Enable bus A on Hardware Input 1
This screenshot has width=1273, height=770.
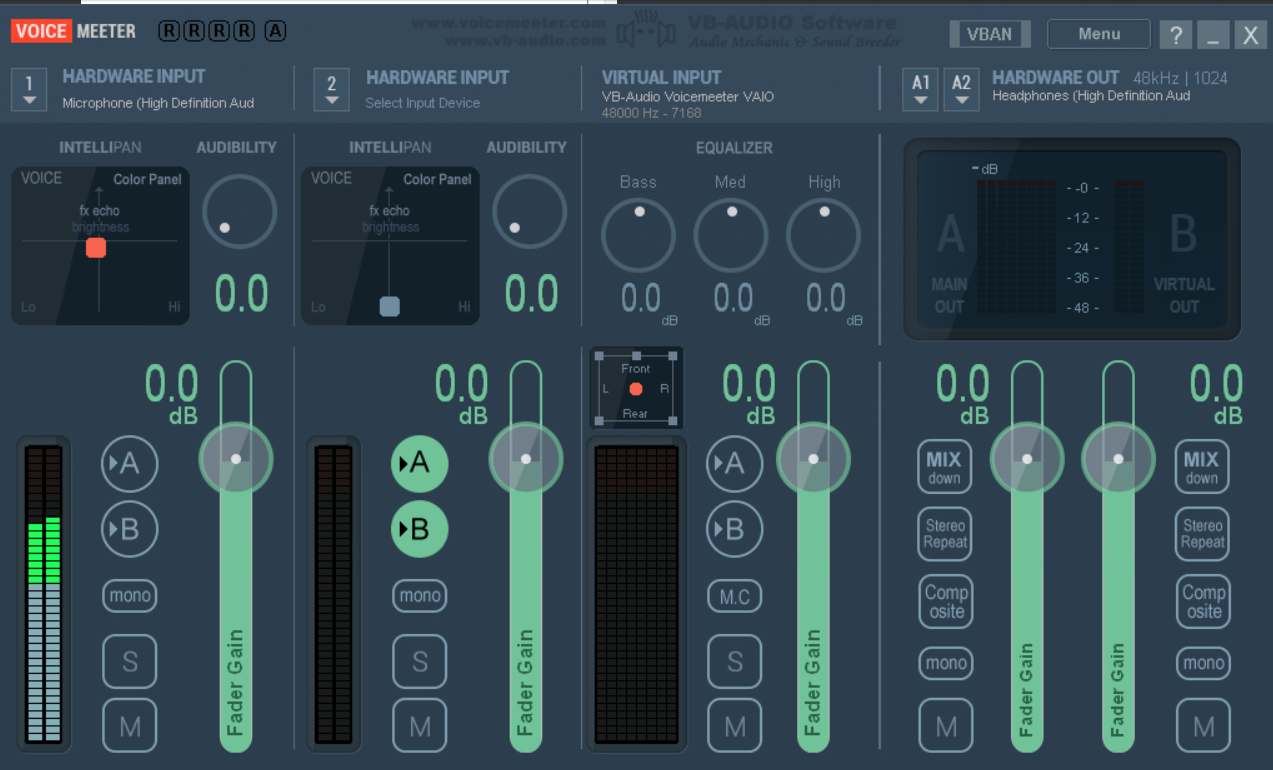pyautogui.click(x=130, y=464)
